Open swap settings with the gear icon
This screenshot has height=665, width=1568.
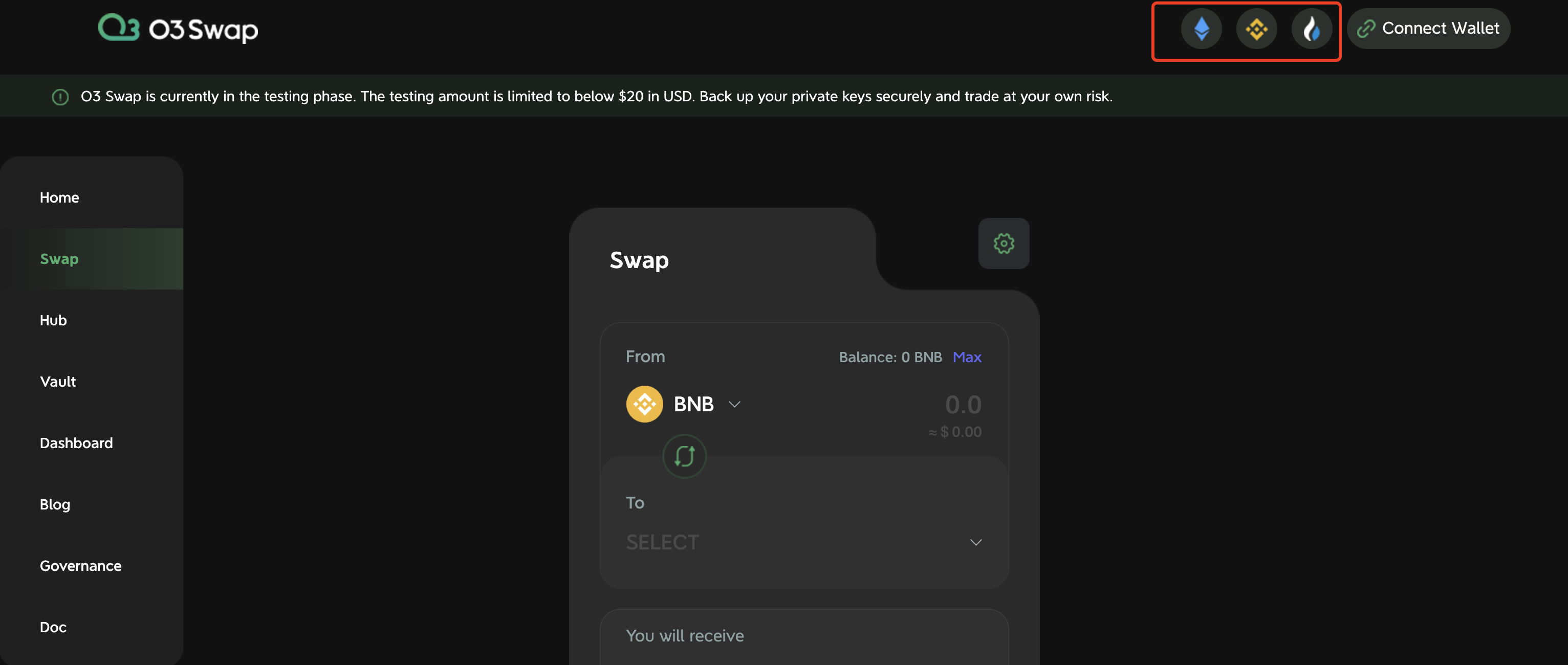pos(1003,243)
